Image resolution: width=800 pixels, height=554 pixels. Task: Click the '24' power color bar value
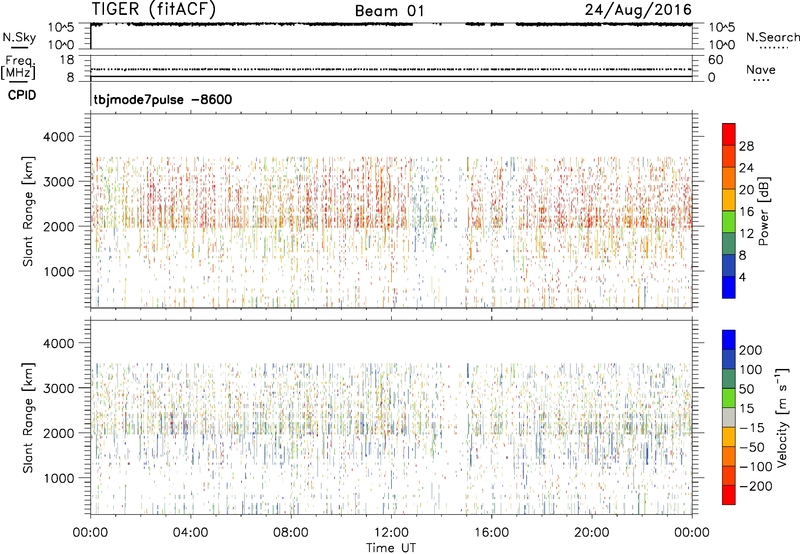click(x=746, y=168)
